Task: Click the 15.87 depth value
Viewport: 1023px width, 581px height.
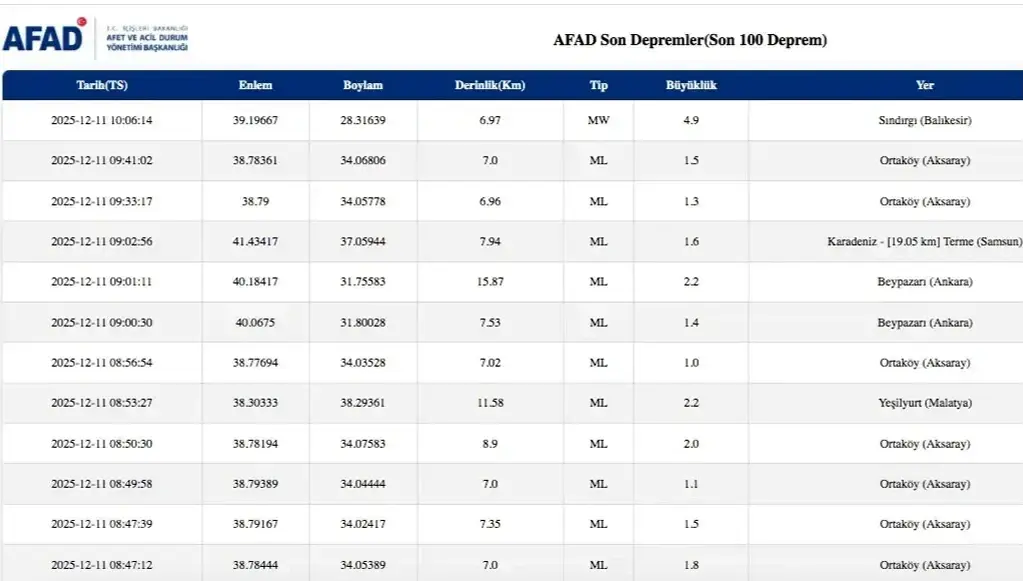Action: pos(489,282)
